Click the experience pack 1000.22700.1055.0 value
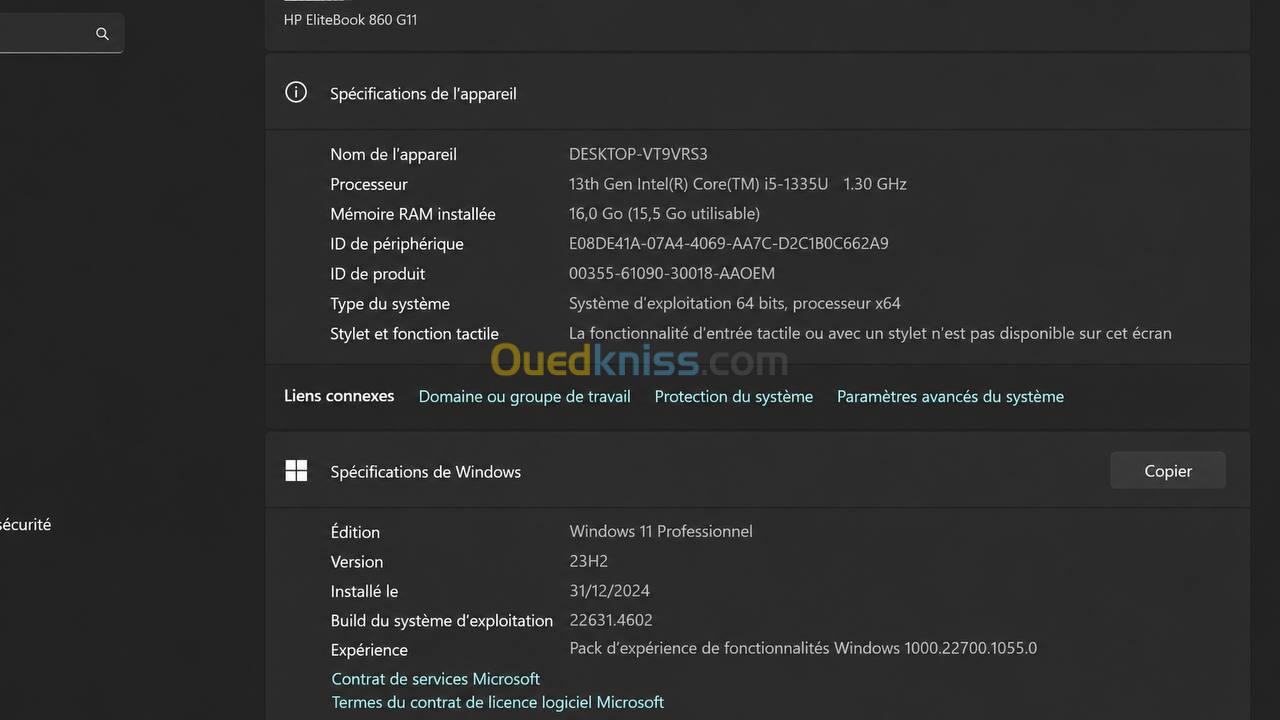The width and height of the screenshot is (1280, 720). click(803, 649)
